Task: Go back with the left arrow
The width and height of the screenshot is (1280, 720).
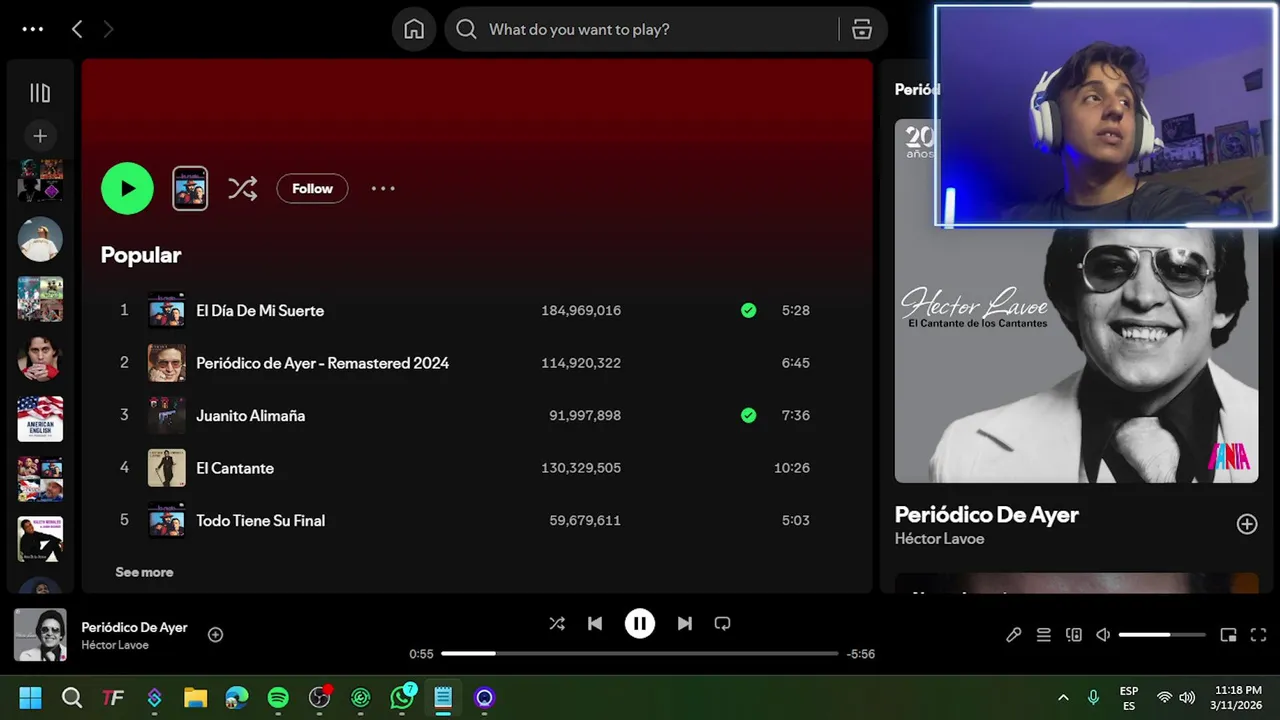Action: (x=77, y=29)
